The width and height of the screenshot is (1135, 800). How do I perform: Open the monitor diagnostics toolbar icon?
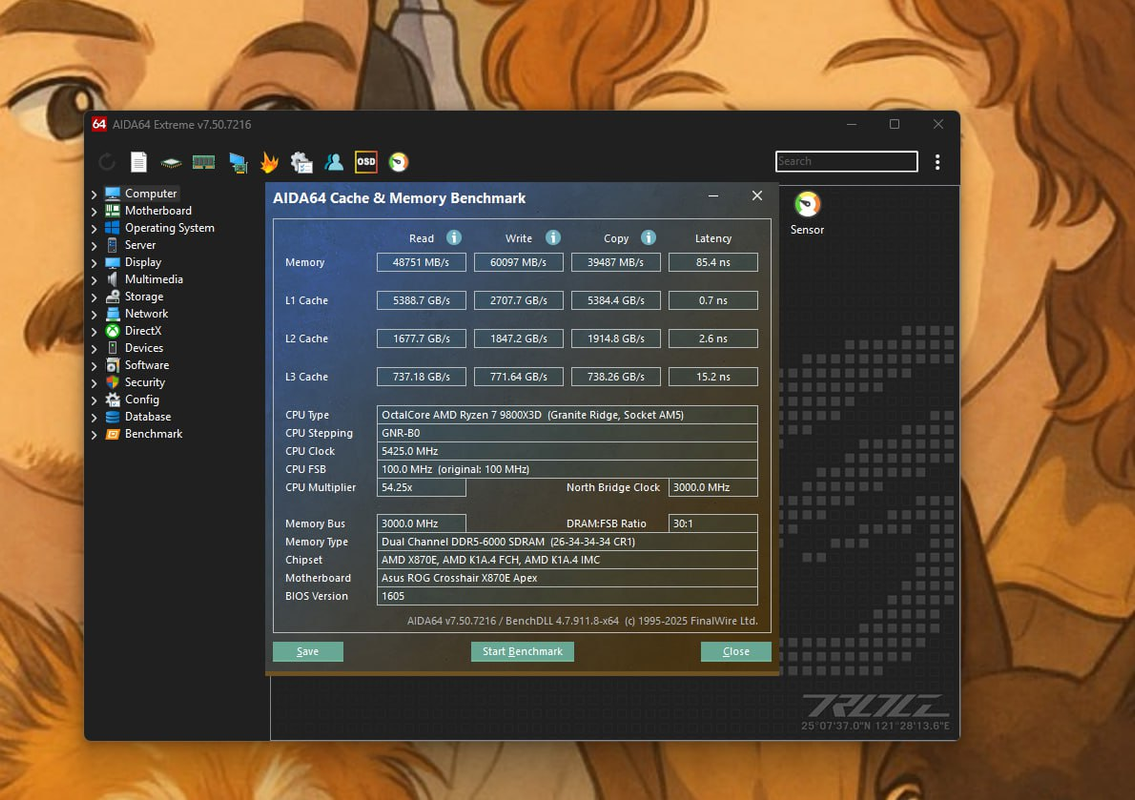coord(237,163)
